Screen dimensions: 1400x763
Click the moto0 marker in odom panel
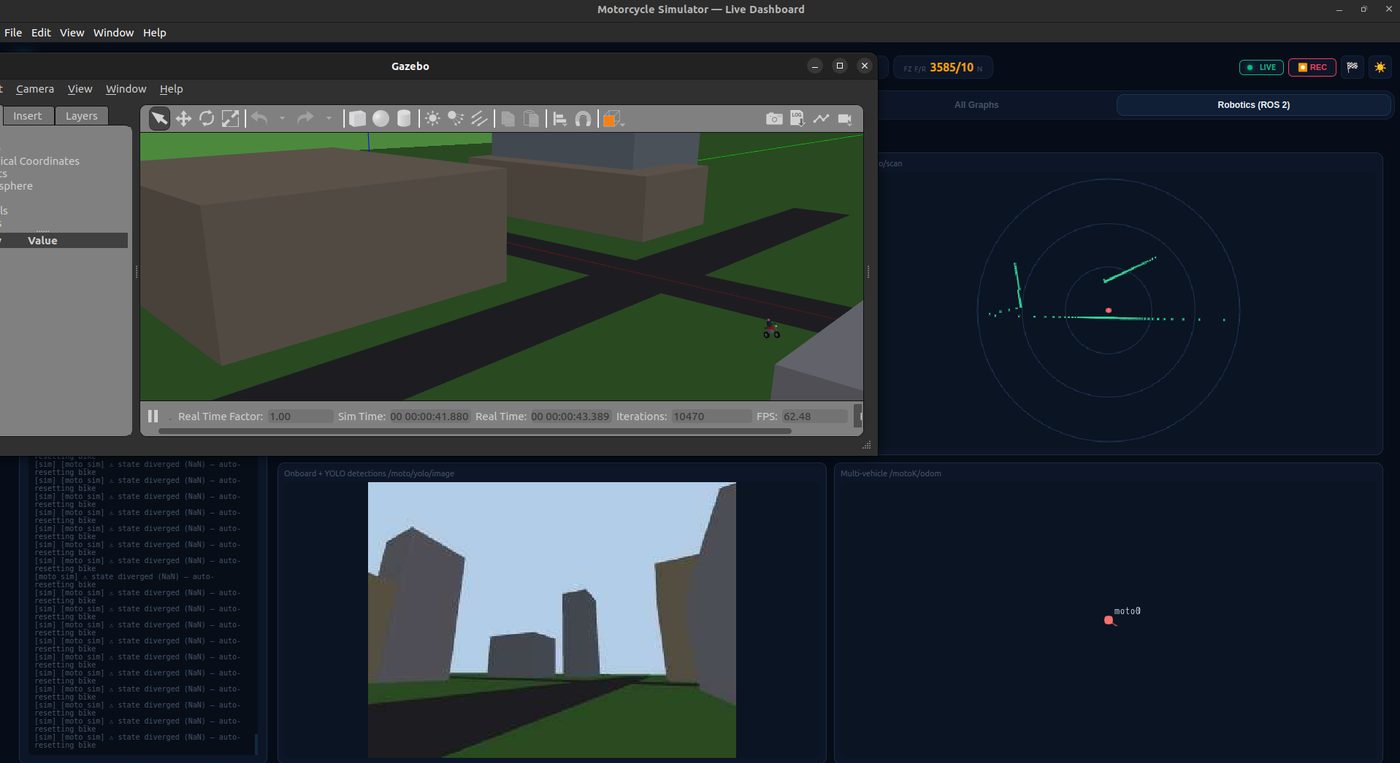[x=1108, y=620]
